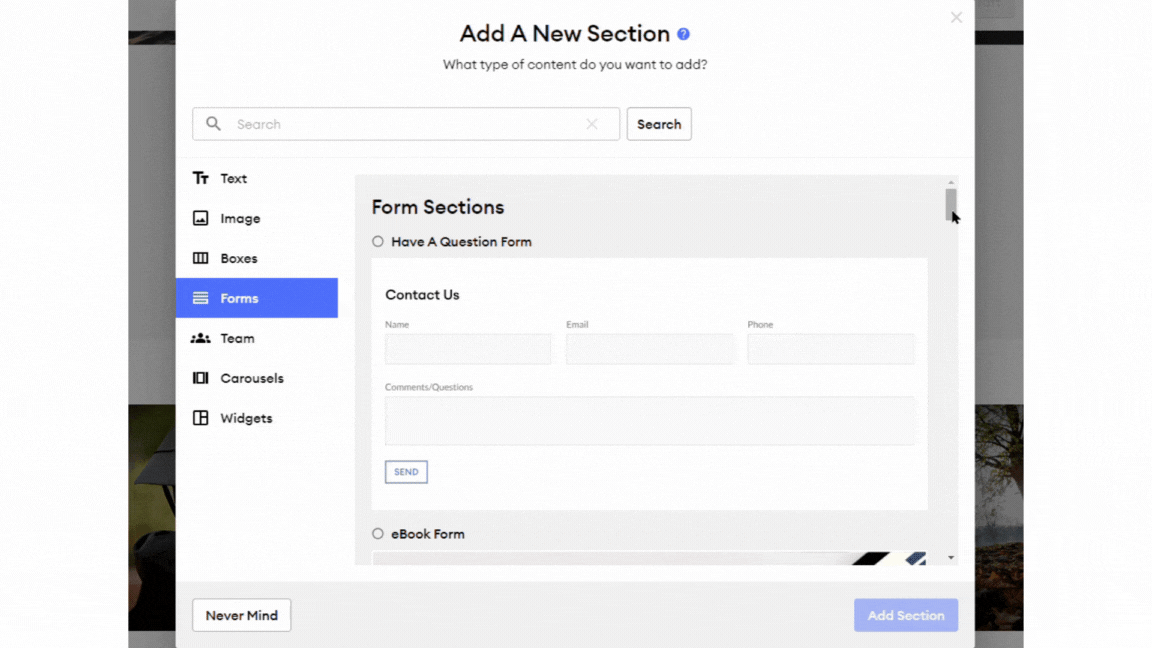The image size is (1152, 648).
Task: Choose the eBook Form option
Action: pyautogui.click(x=378, y=533)
